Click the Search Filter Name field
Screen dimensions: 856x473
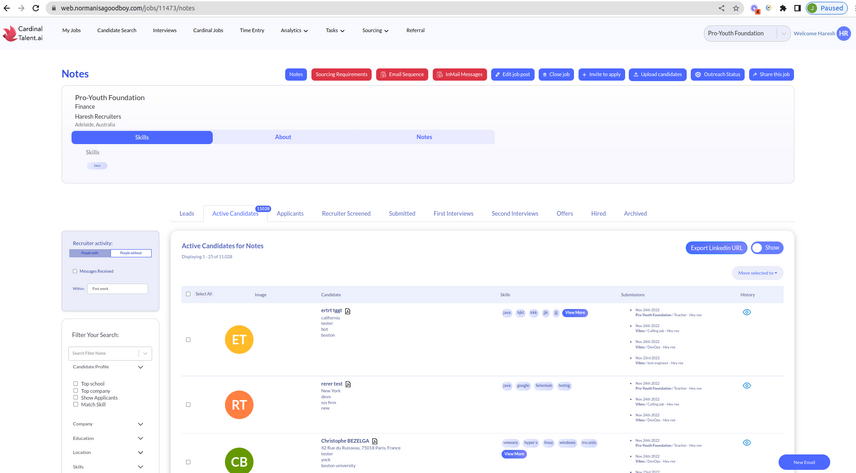coord(104,353)
